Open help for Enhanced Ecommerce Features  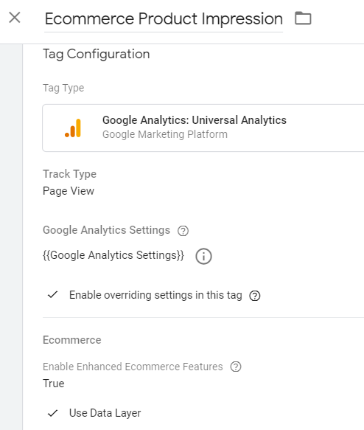pos(236,367)
